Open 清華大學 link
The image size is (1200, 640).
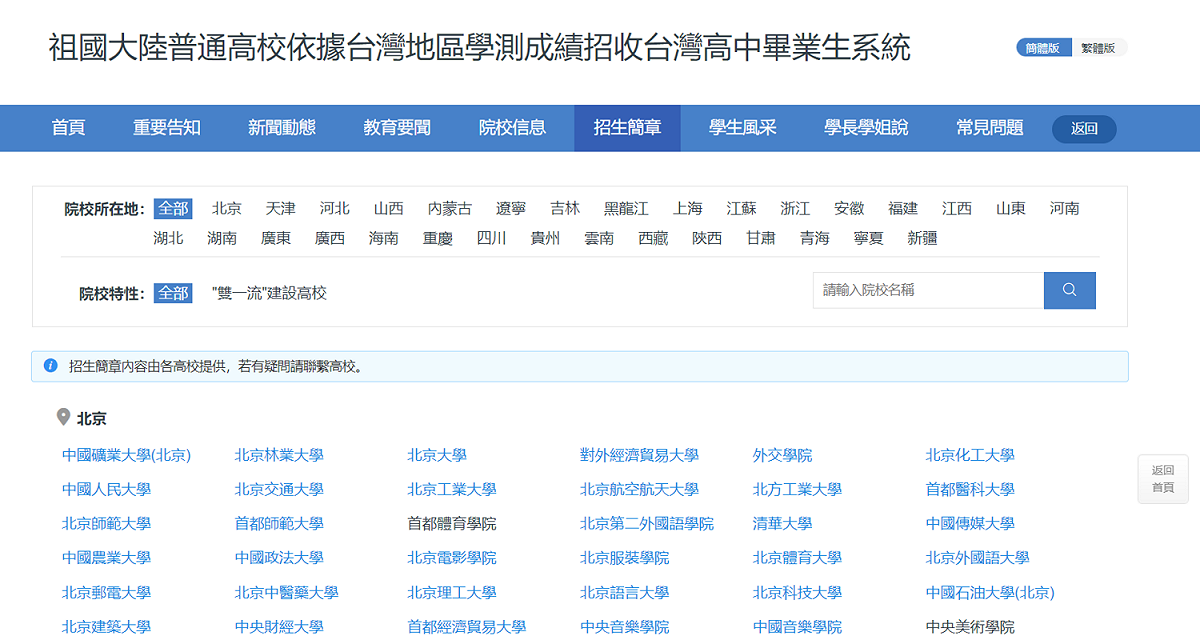[782, 523]
